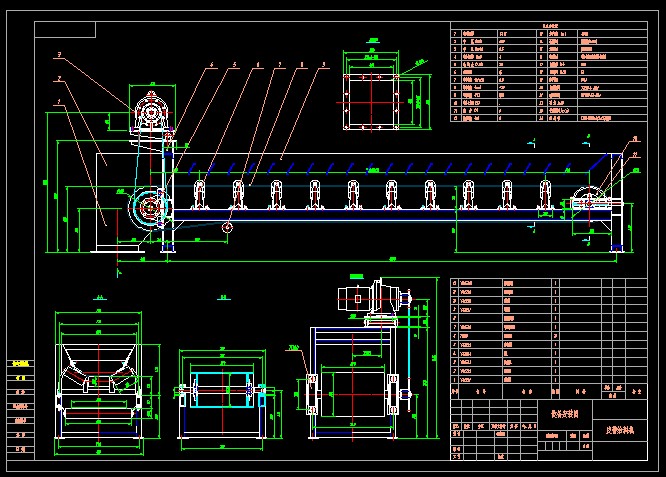666x477 pixels.
Task: Select the tail pulley at conveyor's right end
Action: click(581, 200)
